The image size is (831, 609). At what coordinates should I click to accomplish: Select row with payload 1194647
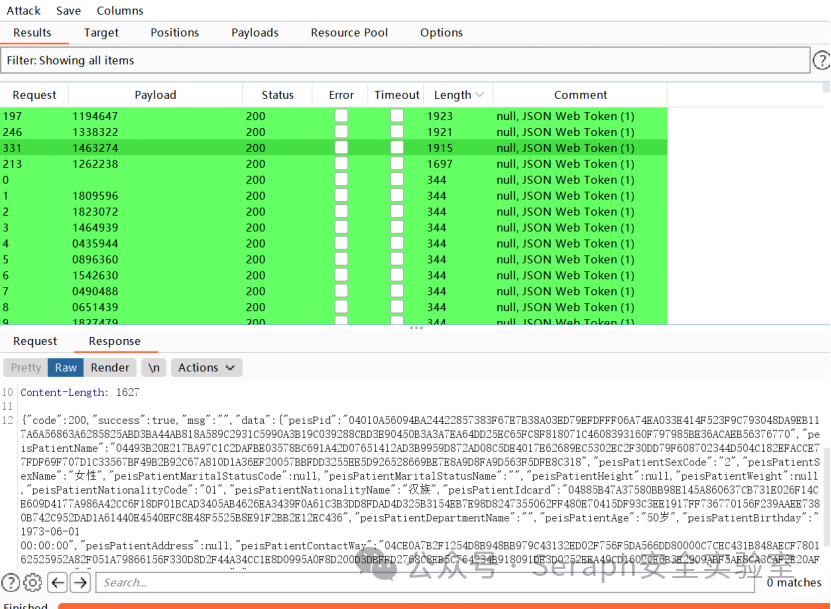point(333,116)
